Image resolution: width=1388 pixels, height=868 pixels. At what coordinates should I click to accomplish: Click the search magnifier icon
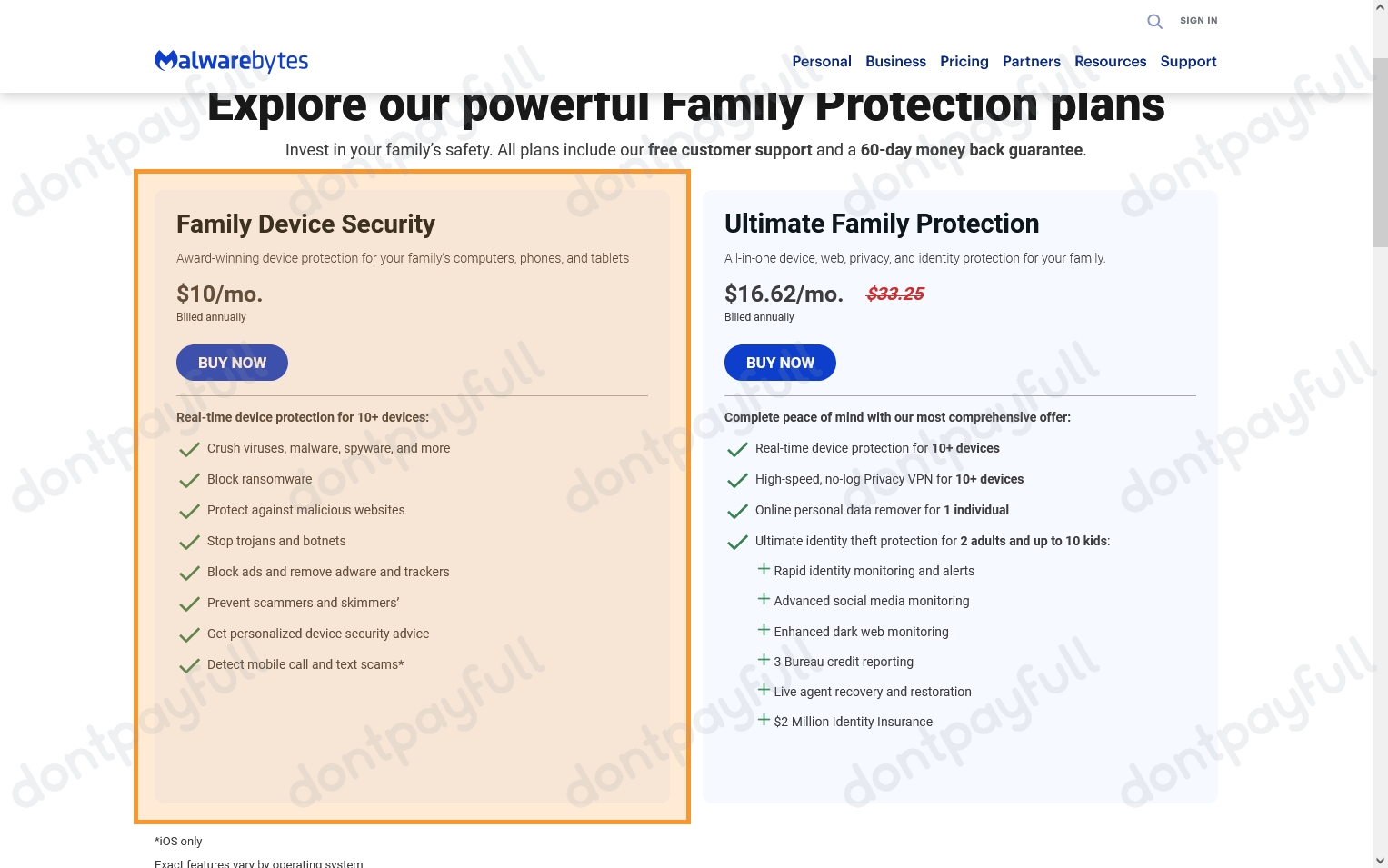pyautogui.click(x=1154, y=21)
